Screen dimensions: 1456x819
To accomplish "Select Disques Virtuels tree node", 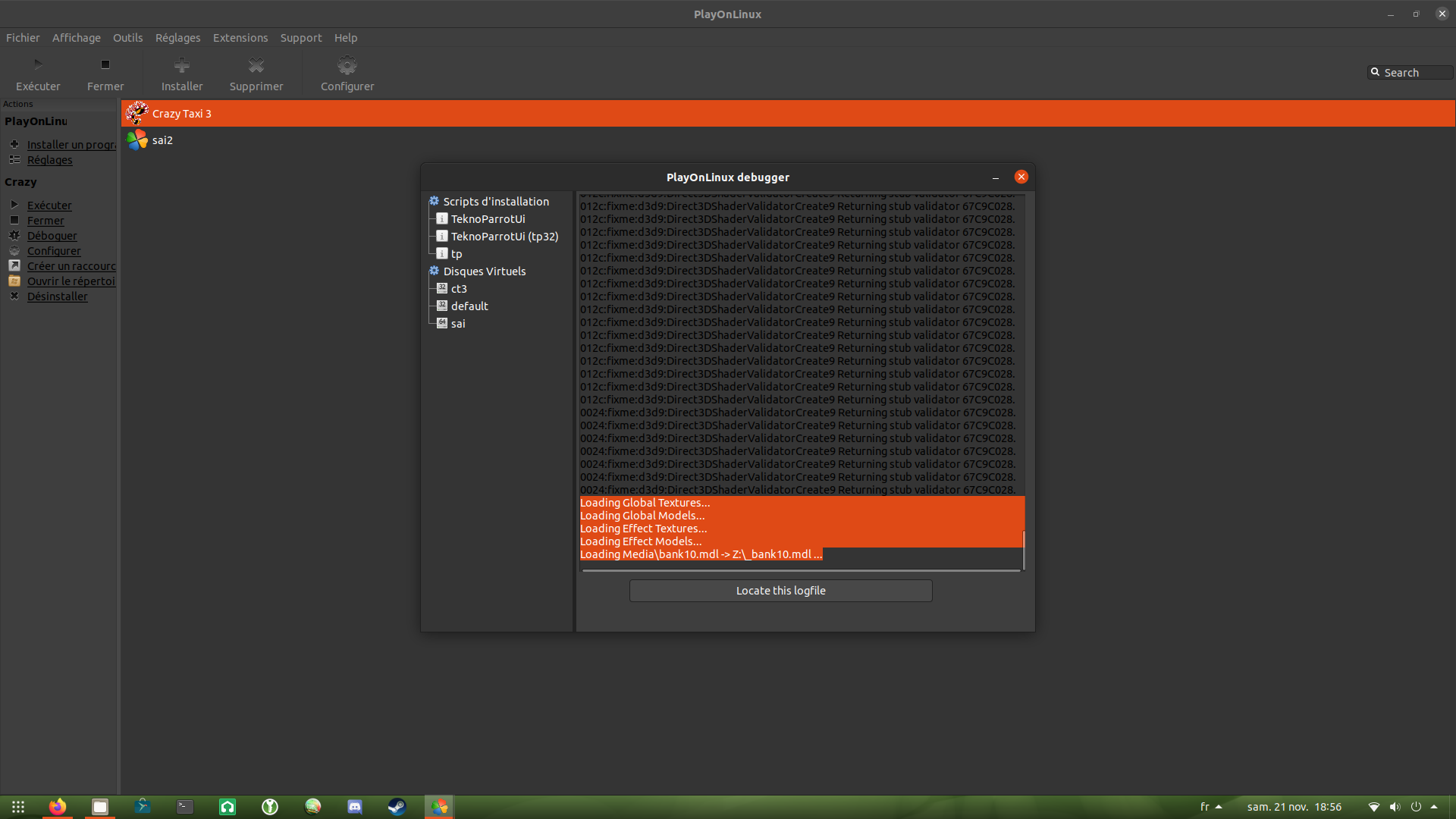I will pyautogui.click(x=485, y=271).
